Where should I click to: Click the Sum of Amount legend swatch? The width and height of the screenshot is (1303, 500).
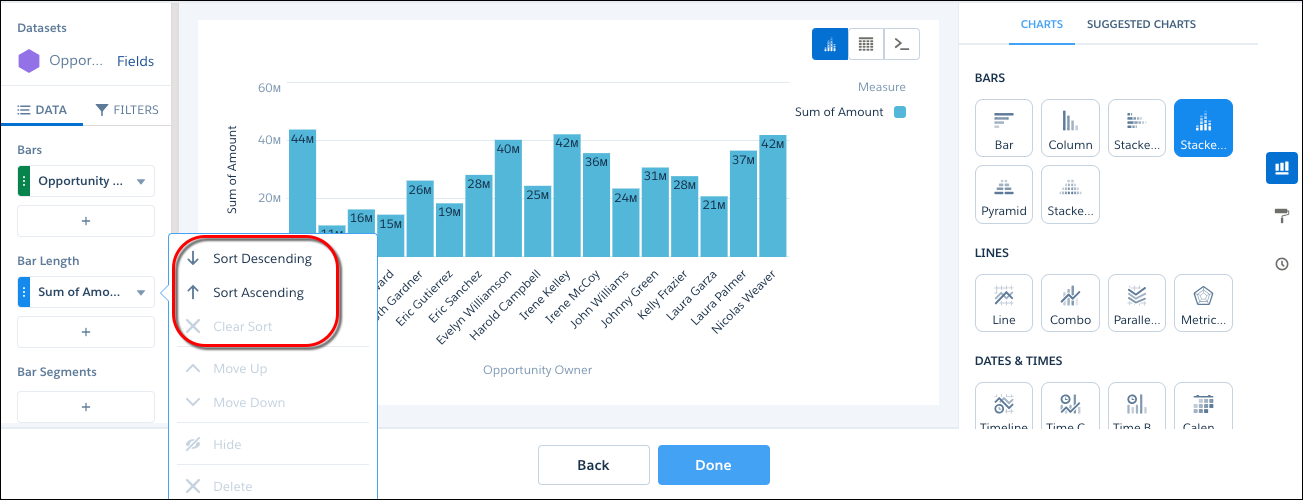899,112
